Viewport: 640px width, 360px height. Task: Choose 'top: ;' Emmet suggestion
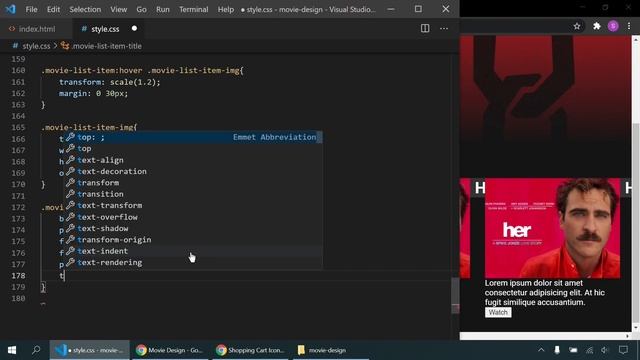[x=194, y=137]
